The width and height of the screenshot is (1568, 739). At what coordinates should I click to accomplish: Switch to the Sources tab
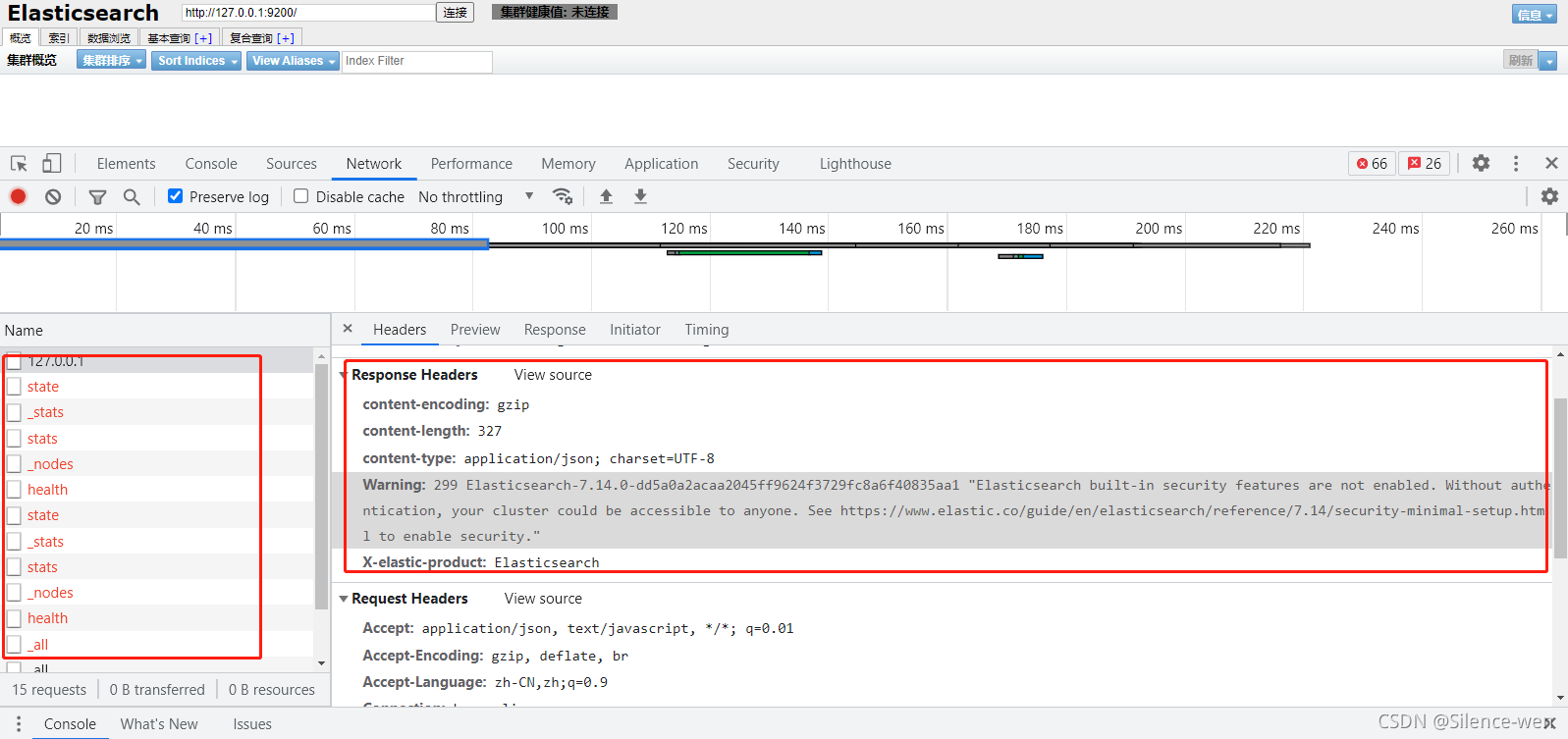[292, 164]
